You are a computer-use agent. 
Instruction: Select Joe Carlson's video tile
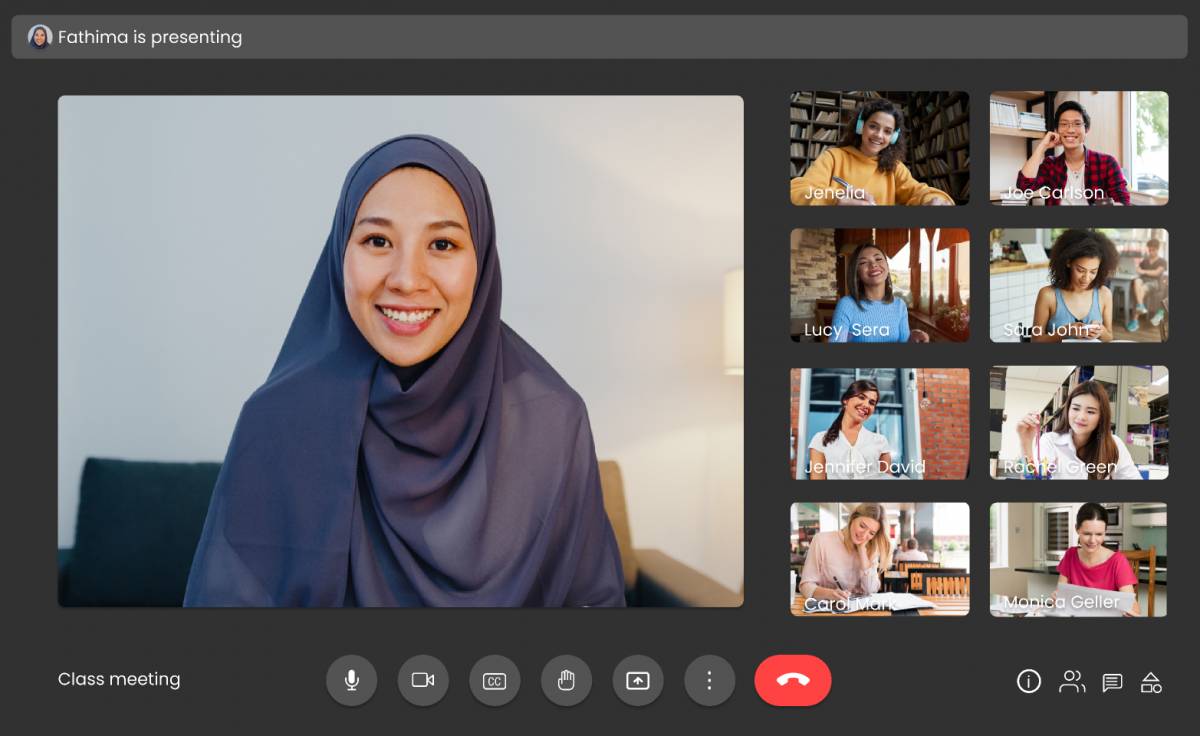pyautogui.click(x=1078, y=147)
